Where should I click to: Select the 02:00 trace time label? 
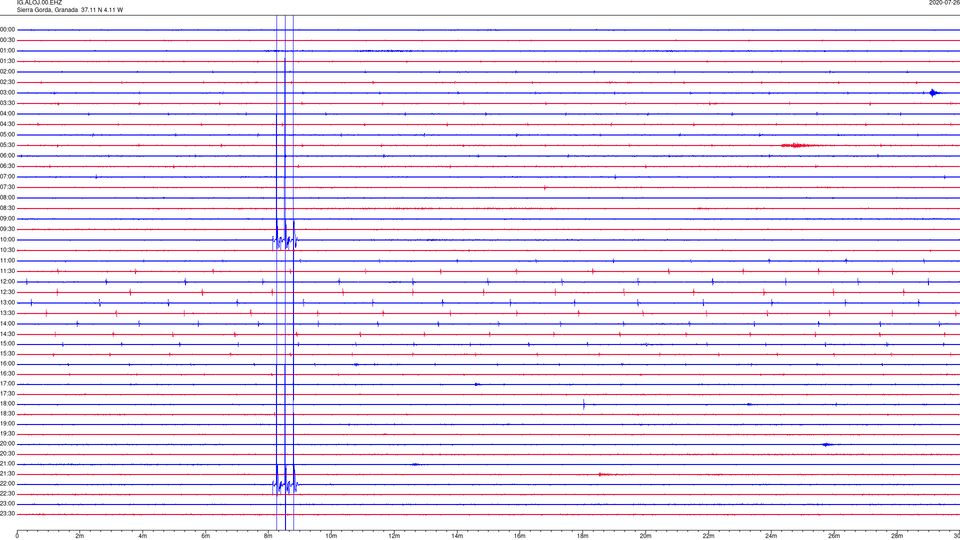8,72
